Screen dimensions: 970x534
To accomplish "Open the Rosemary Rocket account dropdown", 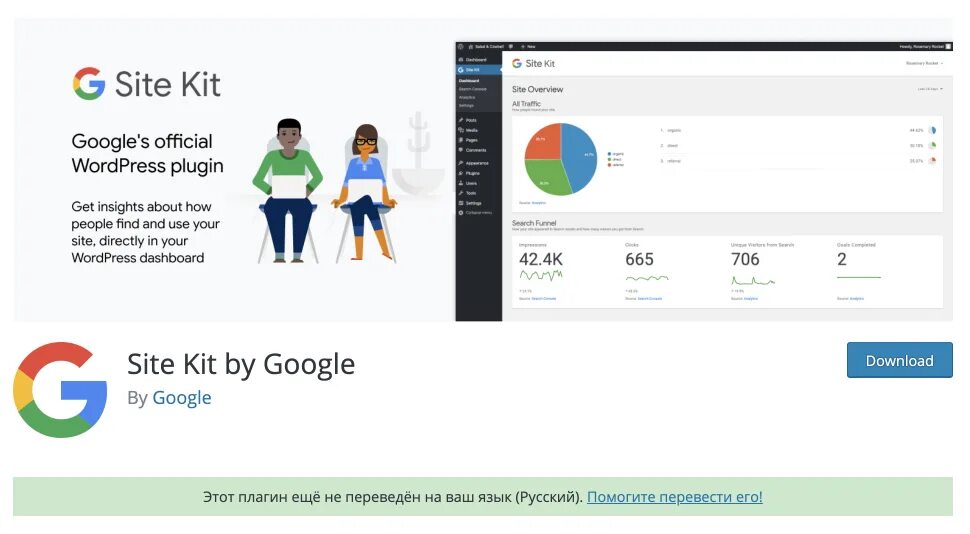I will pos(925,63).
